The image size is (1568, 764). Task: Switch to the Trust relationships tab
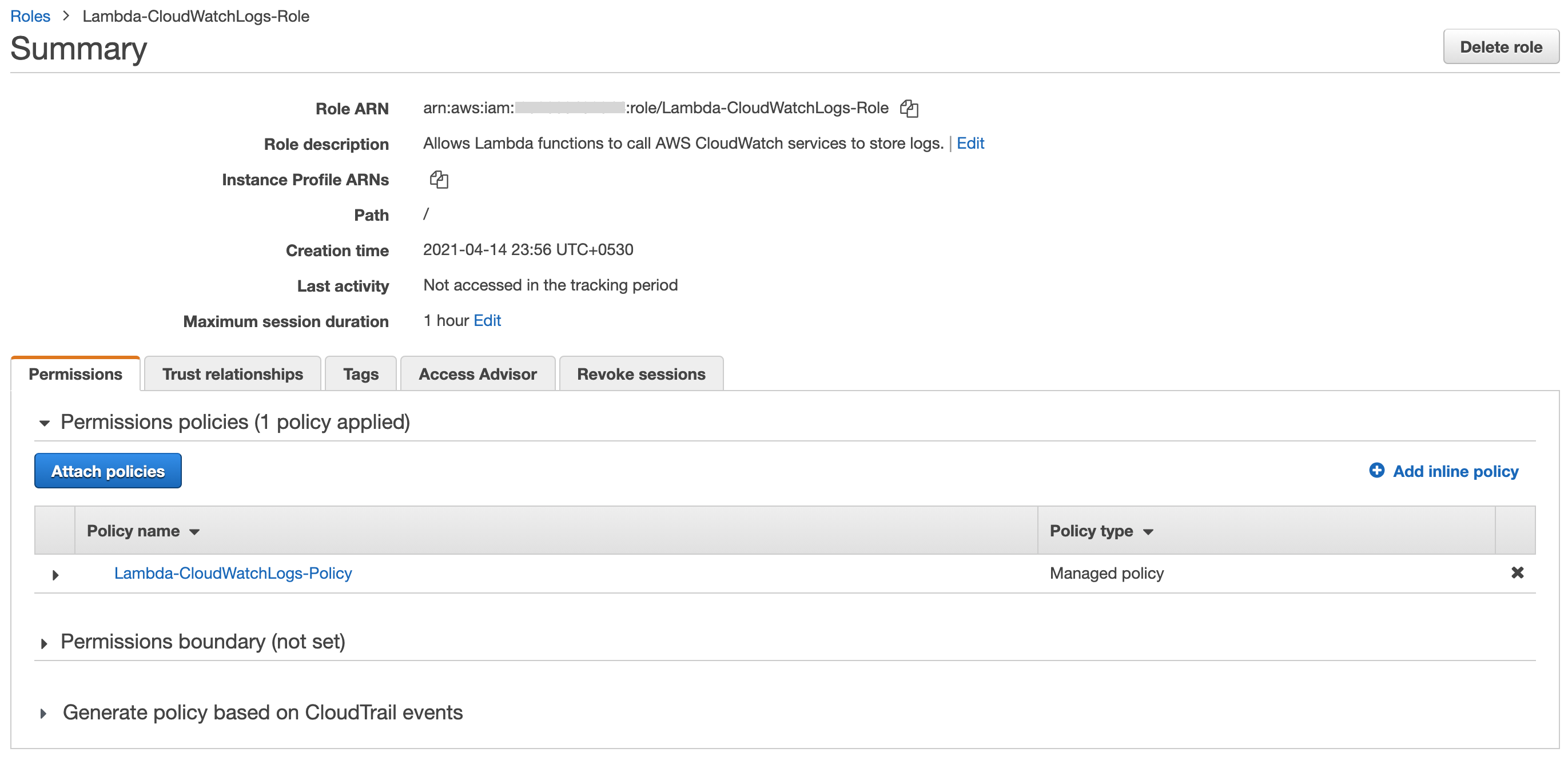[x=232, y=374]
